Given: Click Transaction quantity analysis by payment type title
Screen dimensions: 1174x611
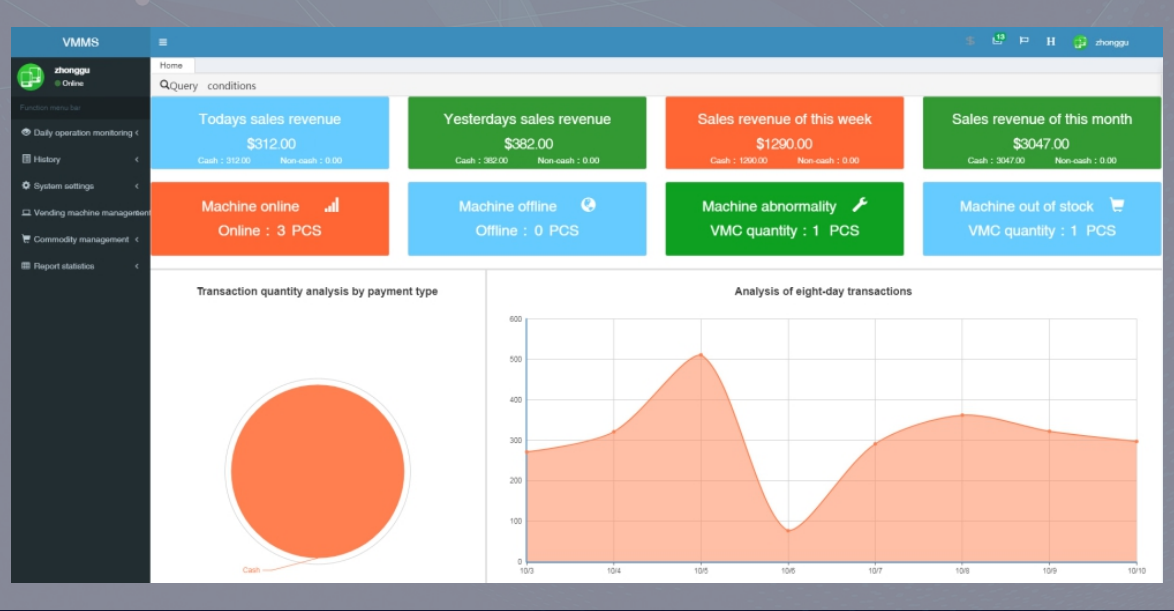Looking at the screenshot, I should 317,291.
